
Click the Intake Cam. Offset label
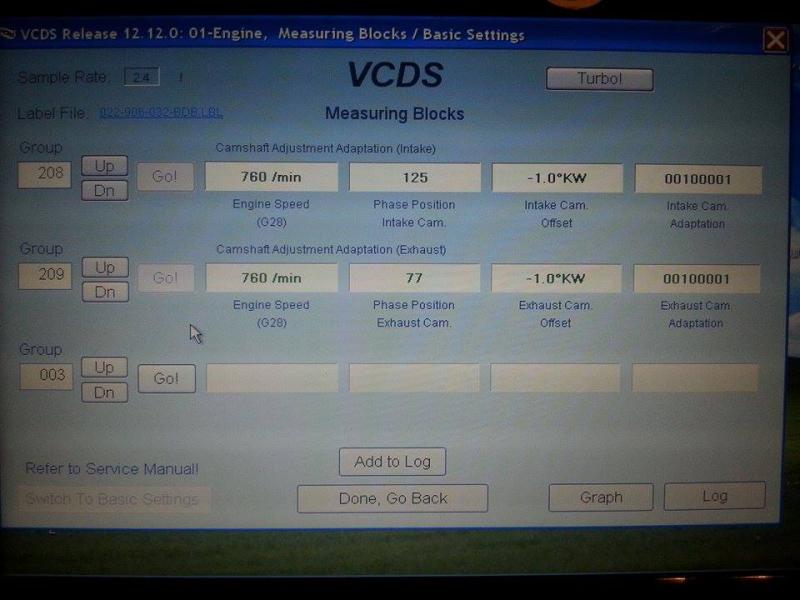(x=557, y=214)
